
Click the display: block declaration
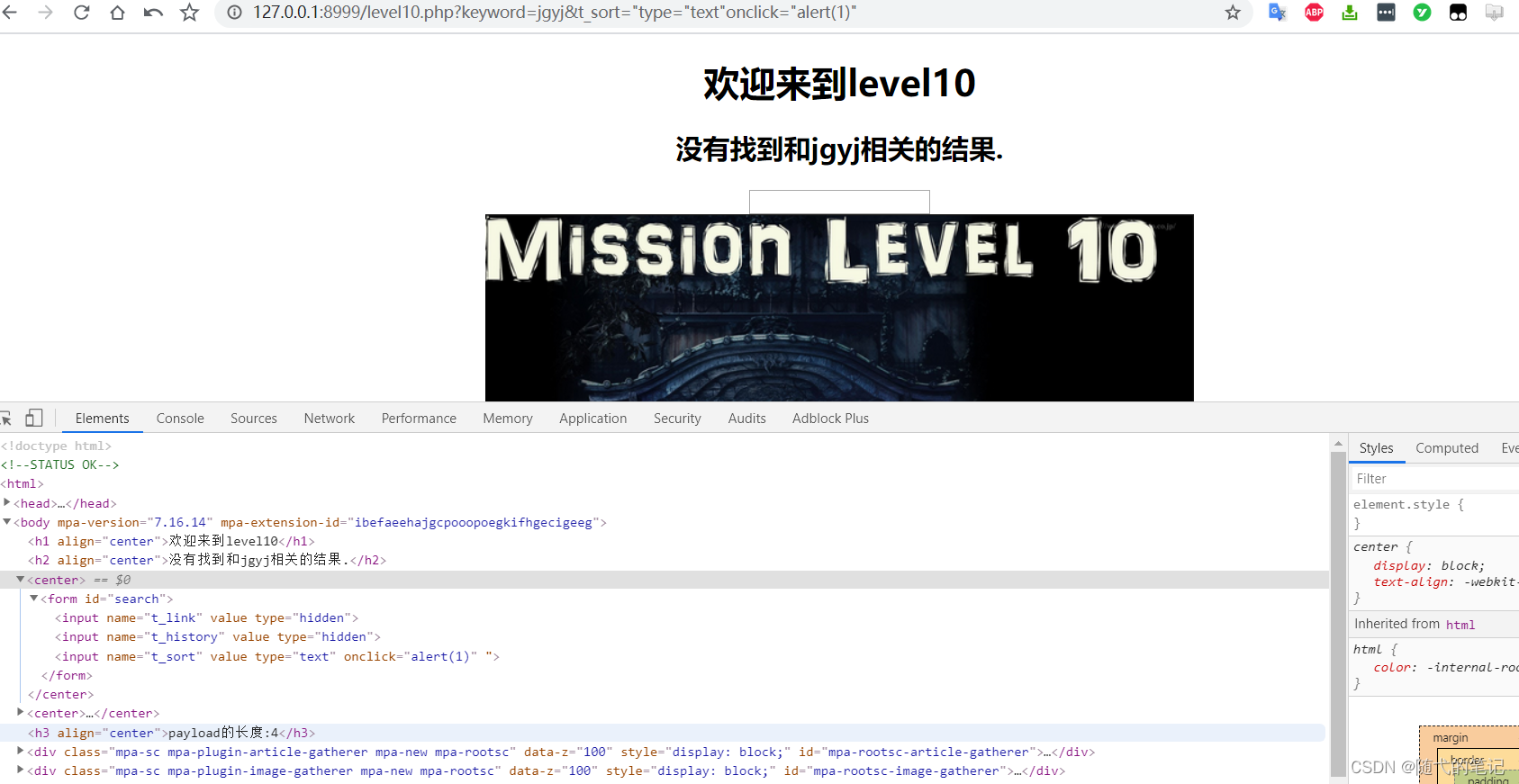click(1429, 565)
